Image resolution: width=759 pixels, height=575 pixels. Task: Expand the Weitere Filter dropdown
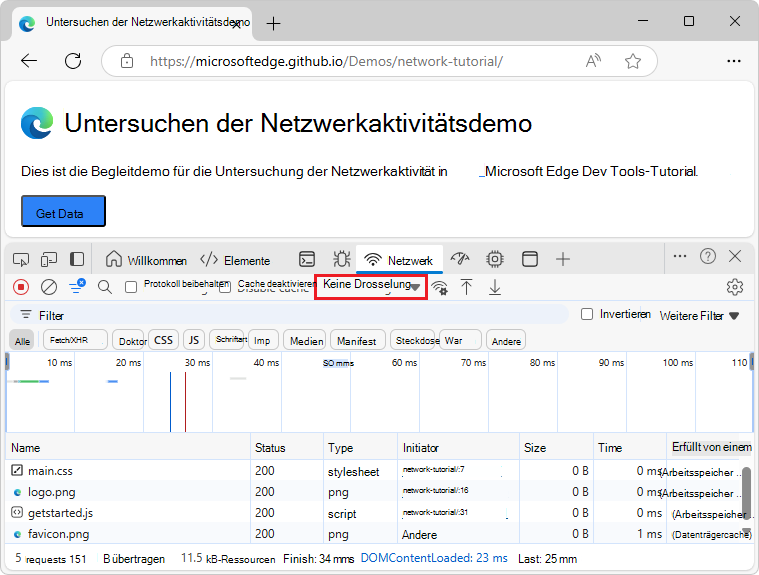click(x=699, y=316)
